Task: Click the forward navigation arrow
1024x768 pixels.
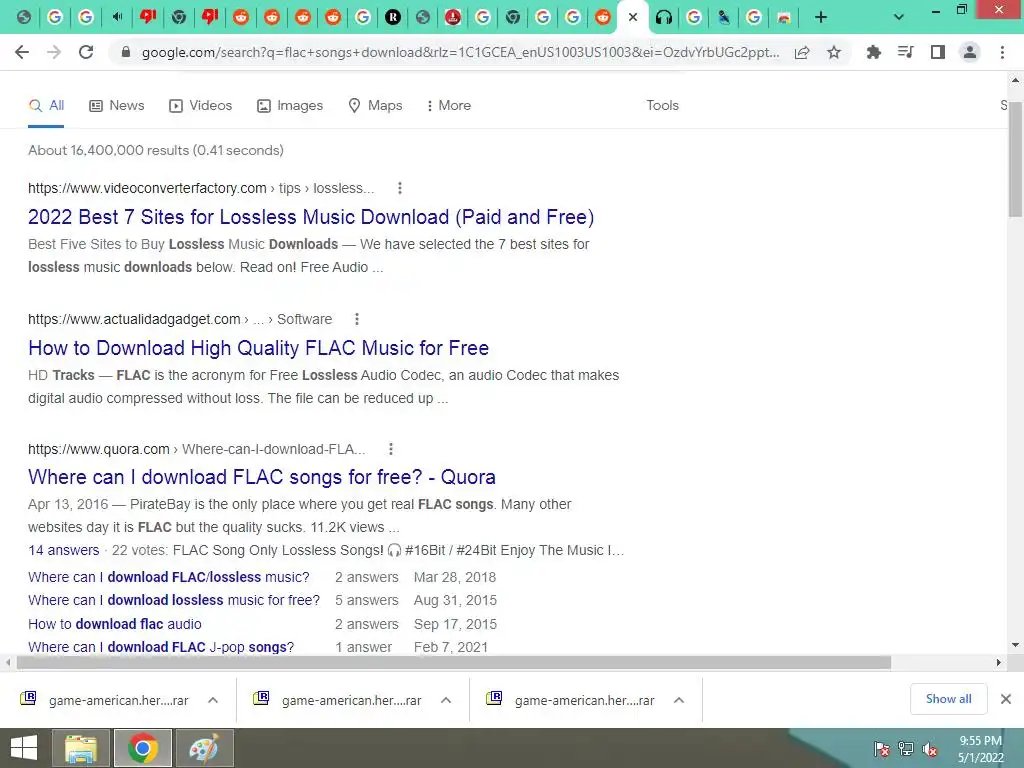Action: (54, 52)
